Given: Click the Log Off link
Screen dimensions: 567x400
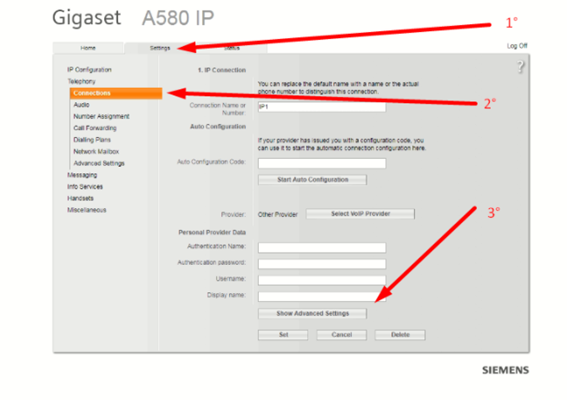Looking at the screenshot, I should click(517, 46).
